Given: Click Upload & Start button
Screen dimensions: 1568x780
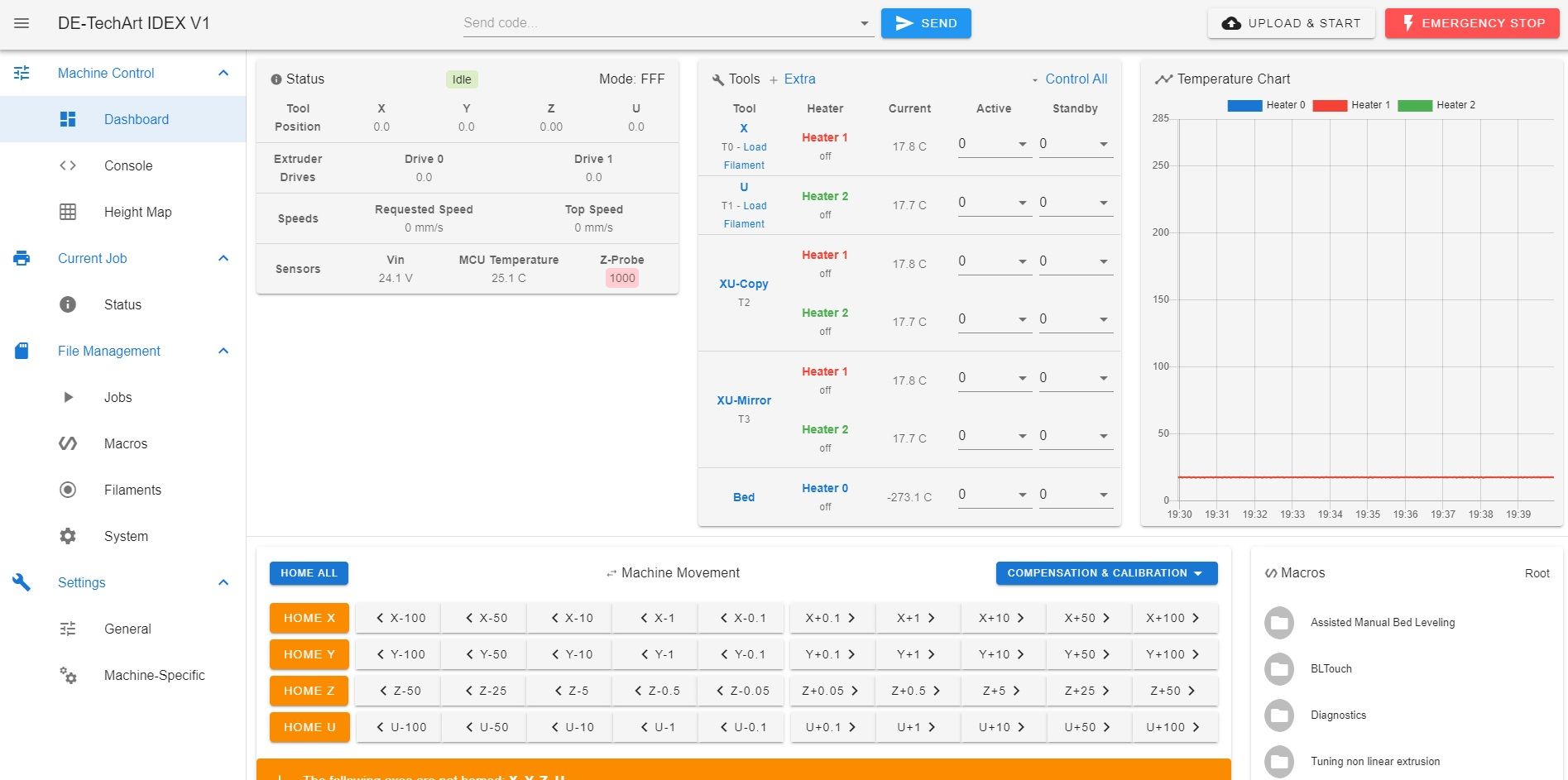Looking at the screenshot, I should [1291, 23].
